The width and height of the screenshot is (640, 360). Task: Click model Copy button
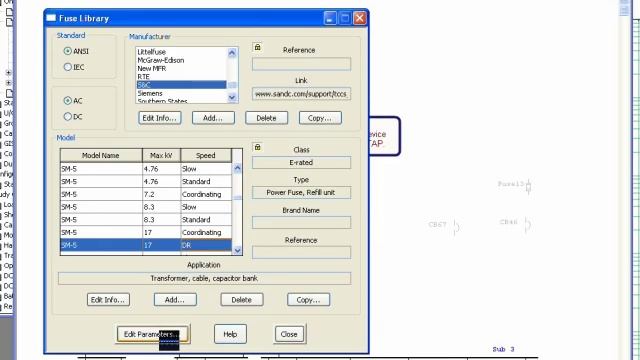(x=309, y=300)
